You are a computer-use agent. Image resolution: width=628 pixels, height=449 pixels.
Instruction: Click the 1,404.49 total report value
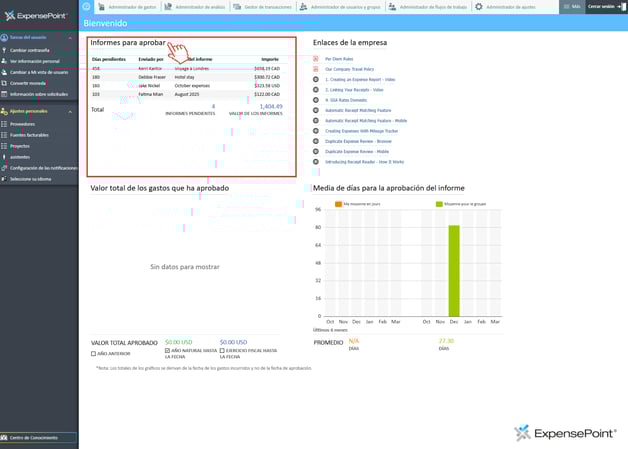tap(271, 106)
